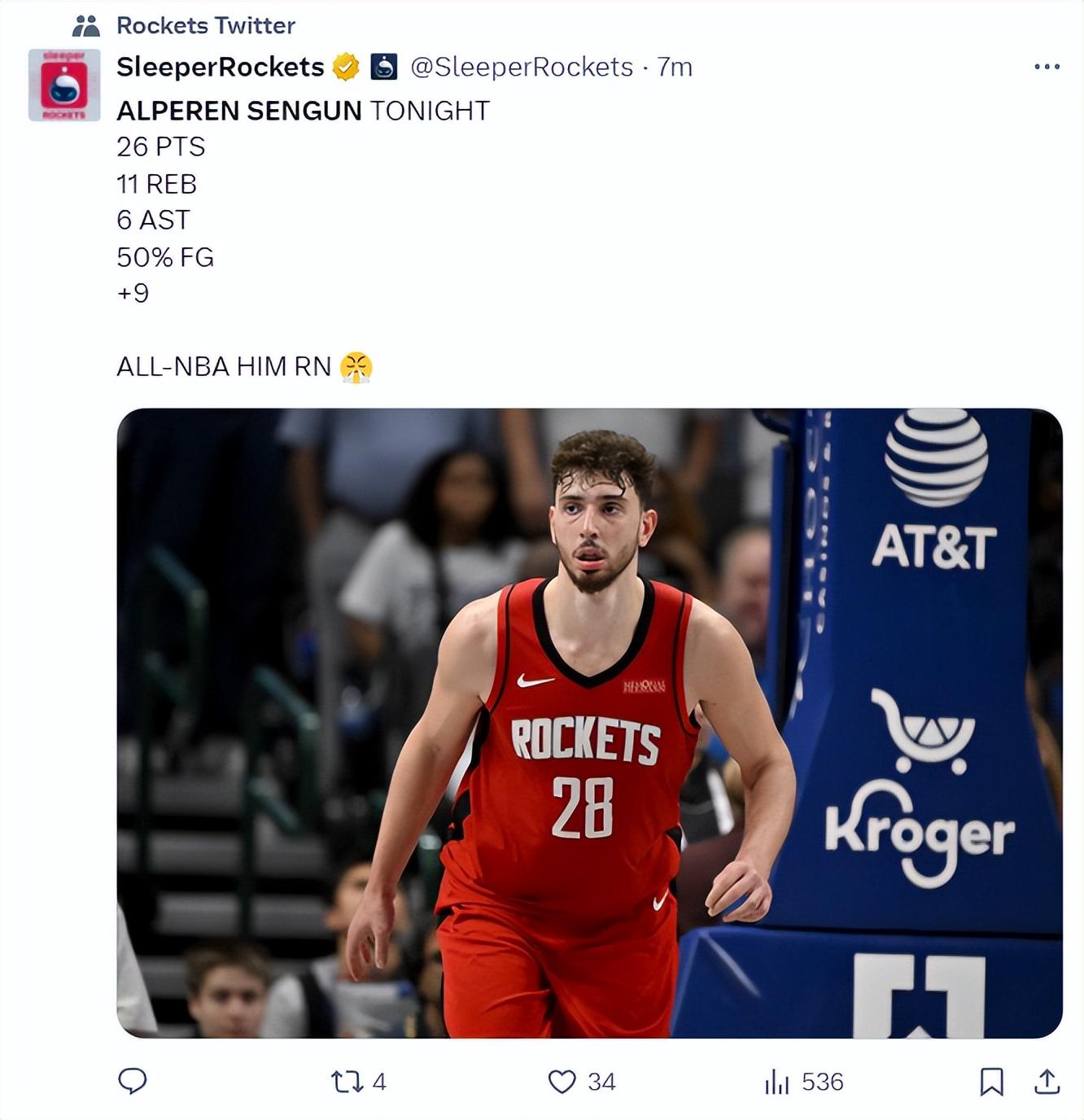Open the reply comment icon
This screenshot has height=1120, width=1084.
[x=133, y=1081]
